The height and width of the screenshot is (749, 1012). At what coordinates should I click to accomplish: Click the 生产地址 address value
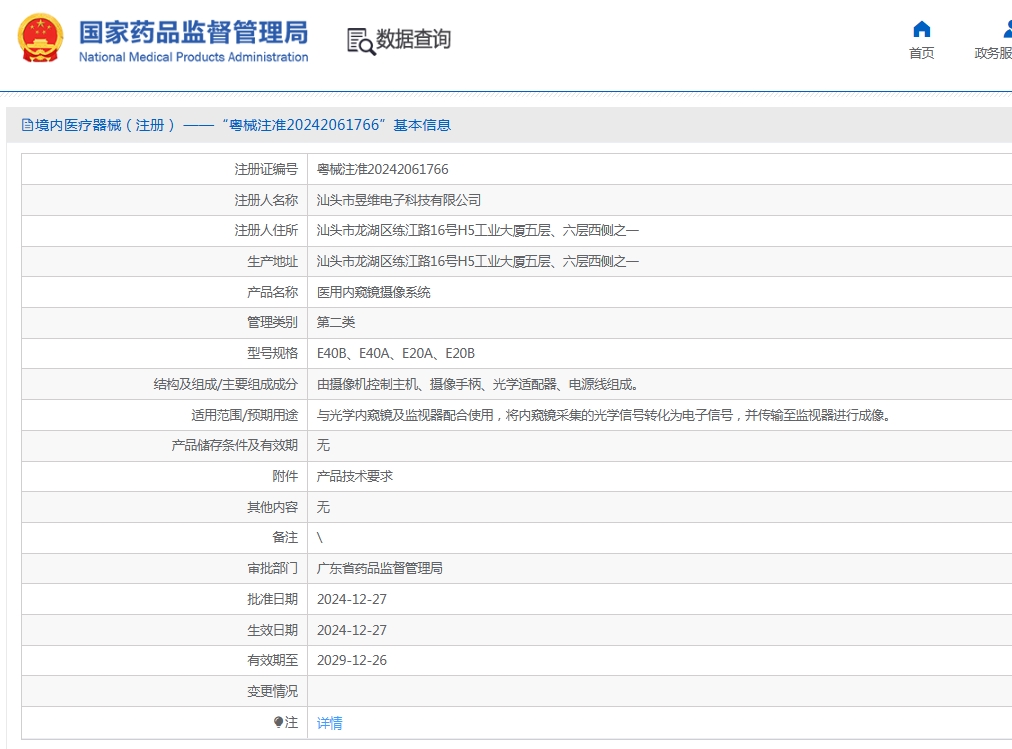478,261
